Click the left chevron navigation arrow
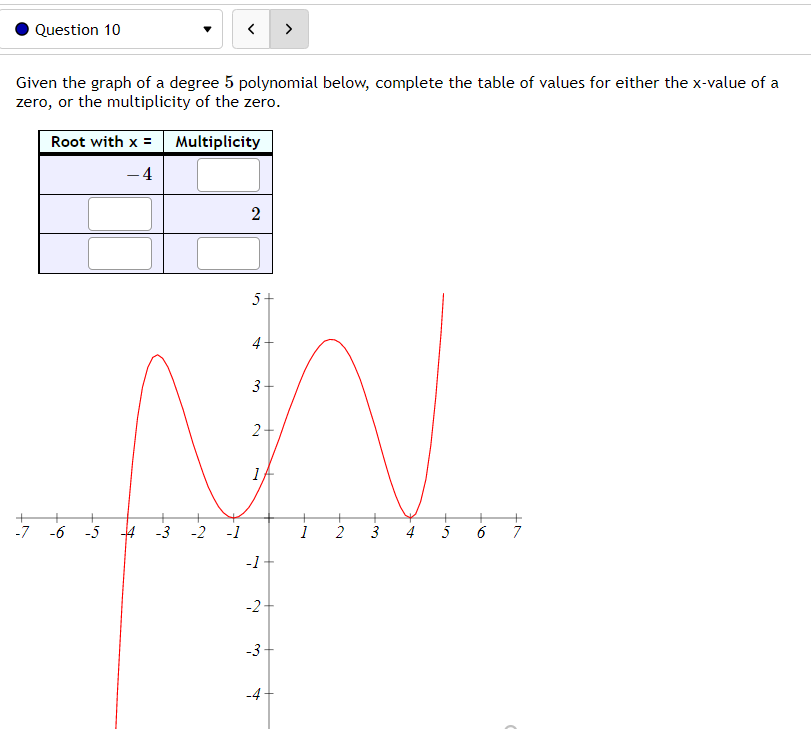The image size is (811, 729). point(251,29)
